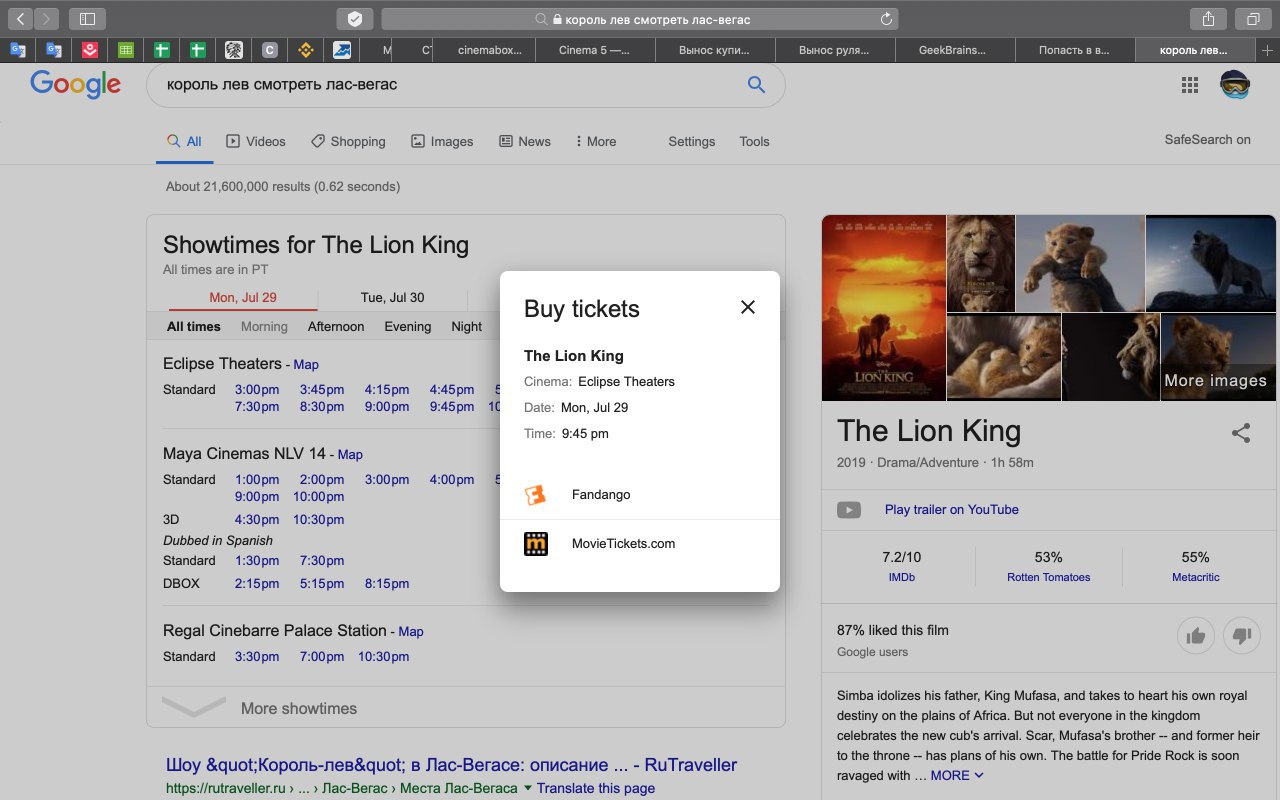Pick the Regal 7:00pm showtime
1280x800 pixels.
tap(322, 657)
